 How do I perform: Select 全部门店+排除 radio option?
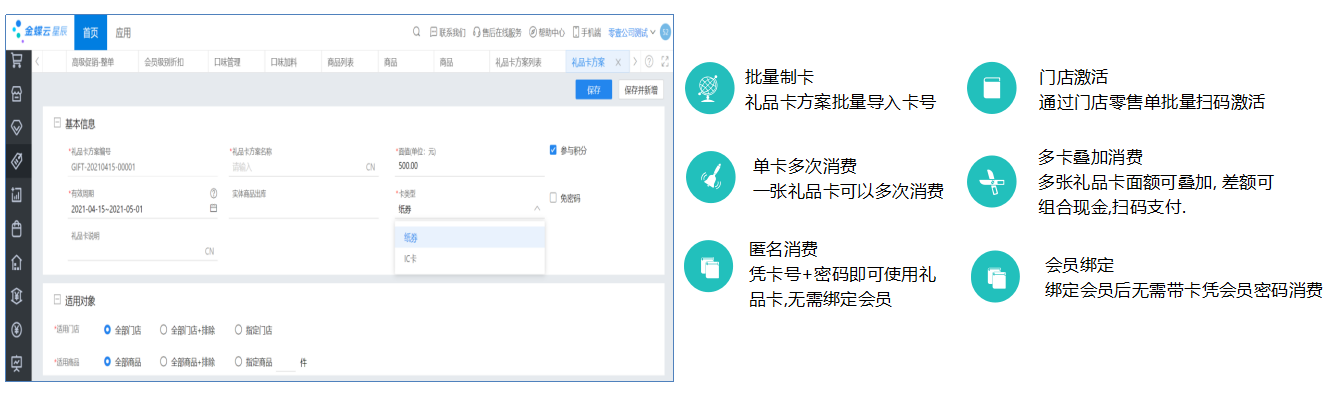(163, 329)
